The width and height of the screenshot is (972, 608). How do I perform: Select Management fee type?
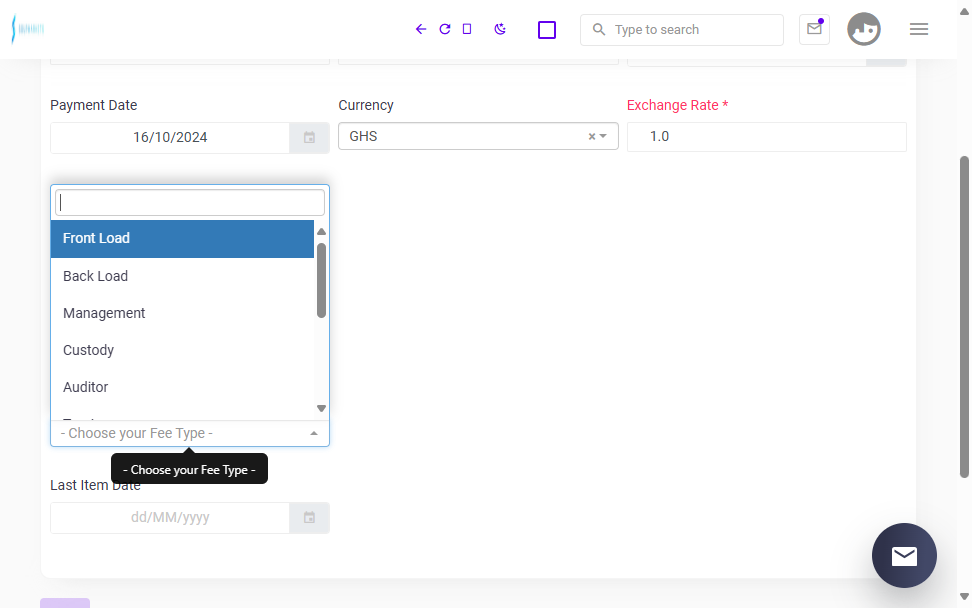coord(182,314)
